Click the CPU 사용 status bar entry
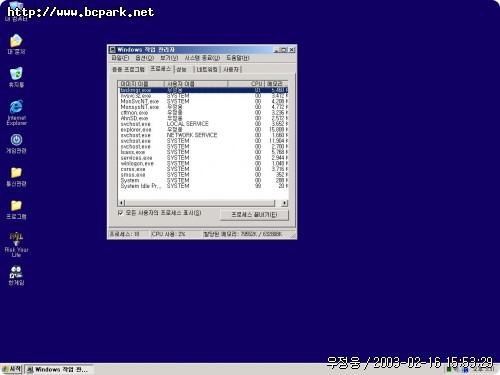The height and width of the screenshot is (375, 500). coord(176,234)
